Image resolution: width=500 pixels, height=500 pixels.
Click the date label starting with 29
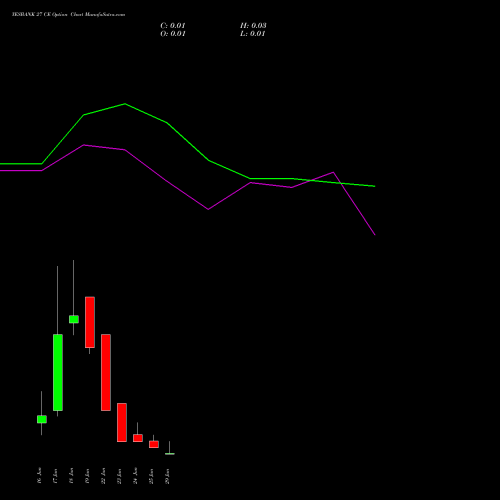point(167,476)
